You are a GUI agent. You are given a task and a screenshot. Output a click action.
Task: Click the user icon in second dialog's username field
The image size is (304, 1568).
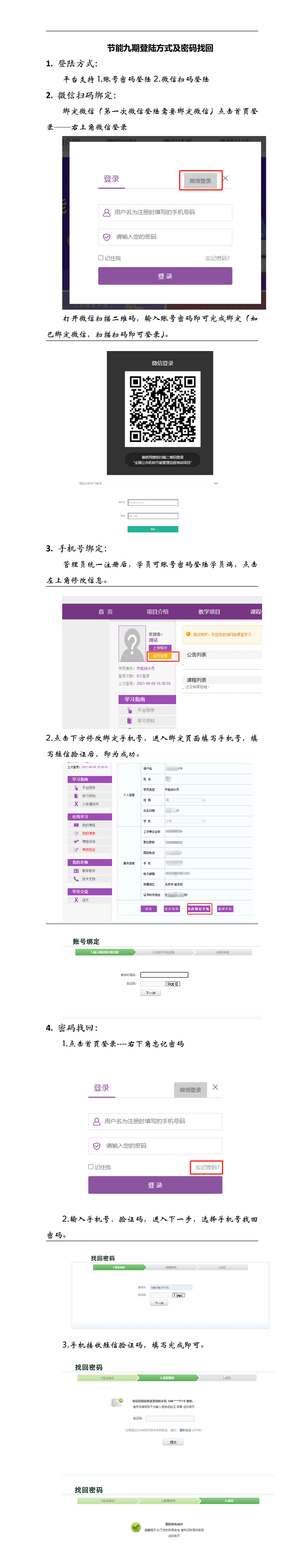coord(97,1121)
